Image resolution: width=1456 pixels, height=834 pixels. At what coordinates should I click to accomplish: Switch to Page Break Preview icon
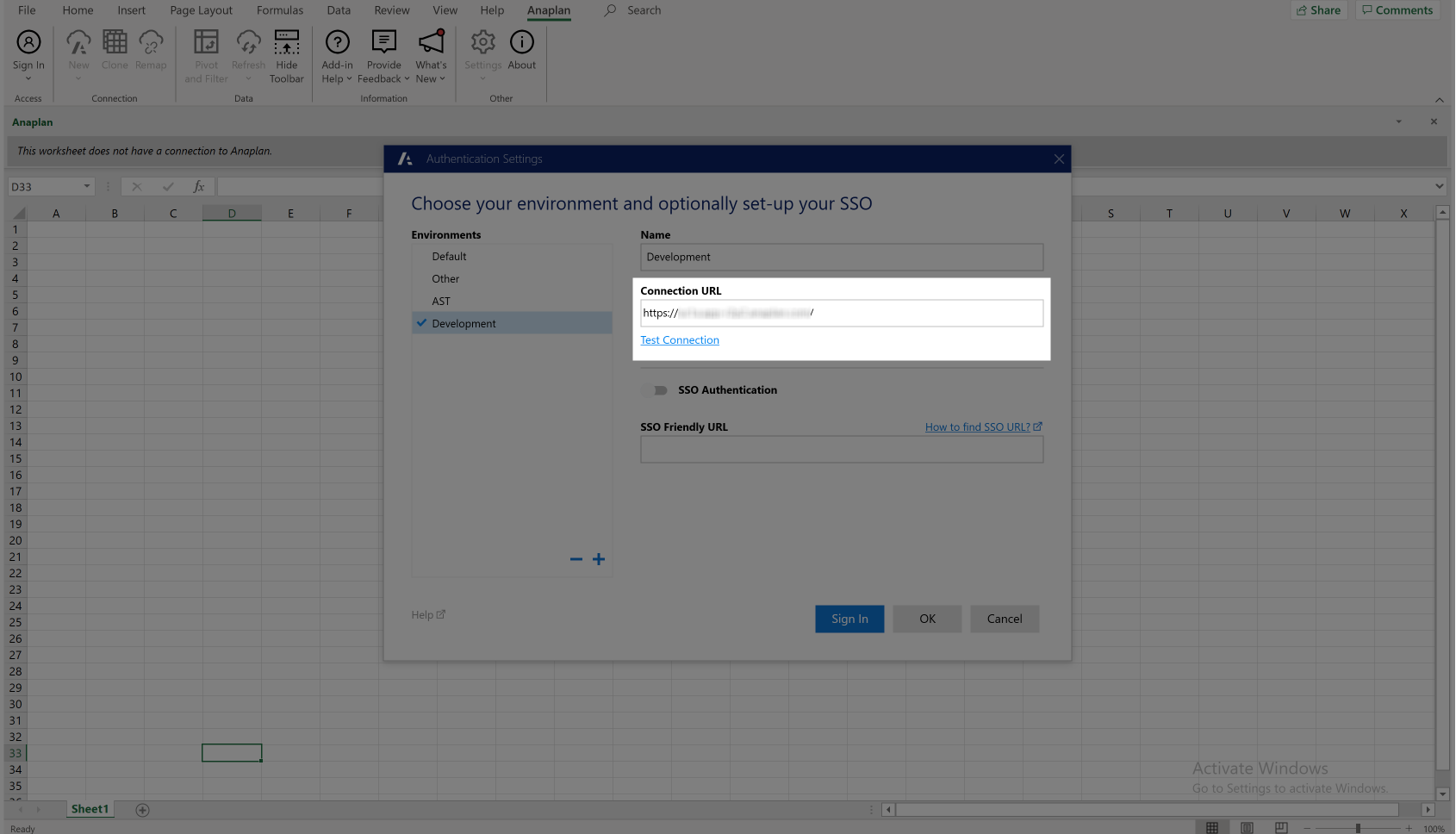coord(1281,827)
